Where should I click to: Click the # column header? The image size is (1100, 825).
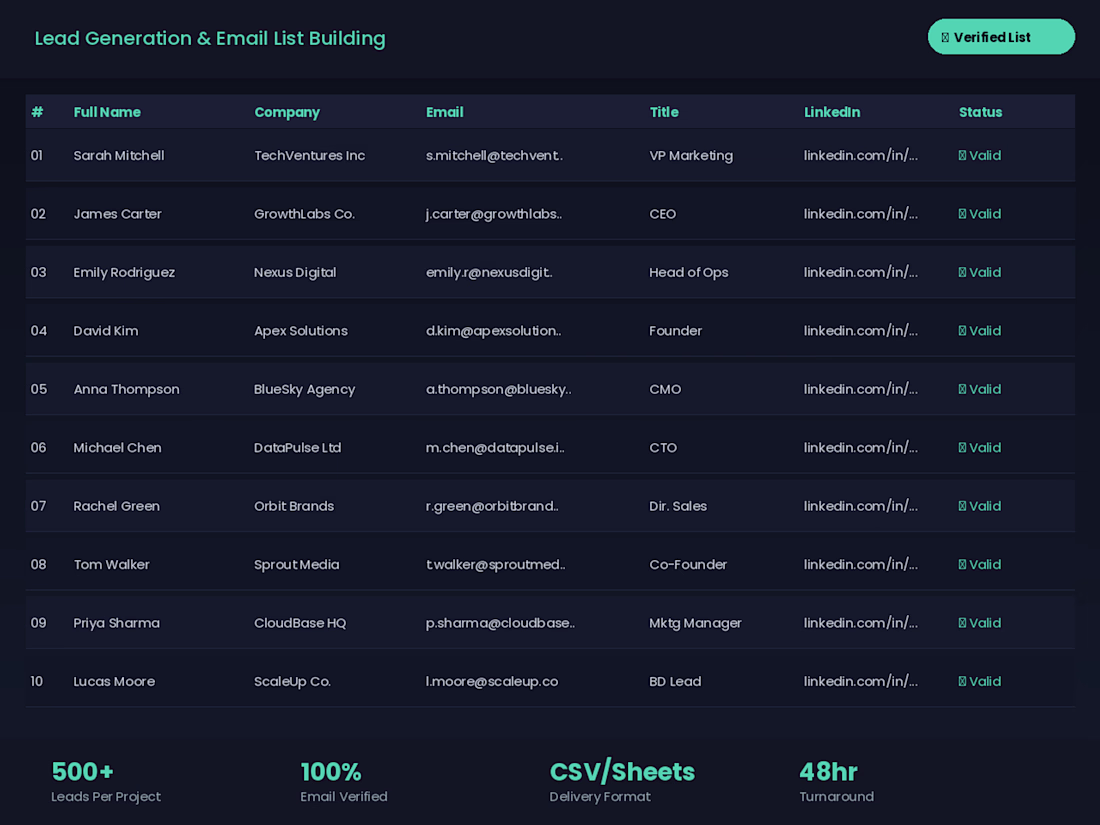(37, 112)
